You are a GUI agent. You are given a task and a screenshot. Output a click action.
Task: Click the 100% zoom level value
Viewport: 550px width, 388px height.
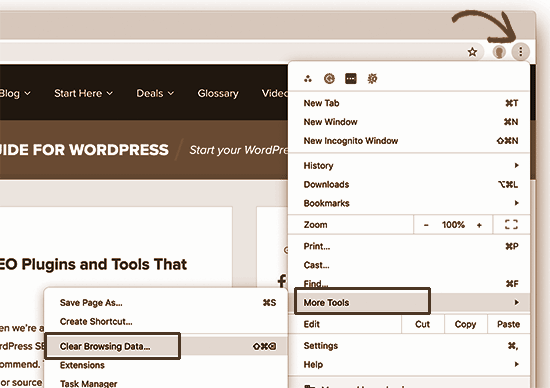point(453,225)
